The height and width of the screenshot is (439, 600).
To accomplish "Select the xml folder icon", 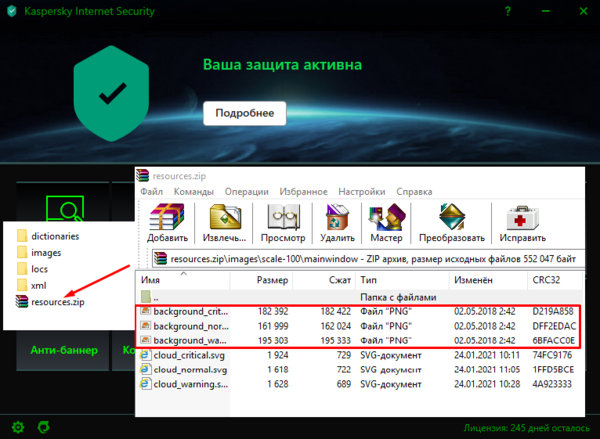I will click(22, 285).
